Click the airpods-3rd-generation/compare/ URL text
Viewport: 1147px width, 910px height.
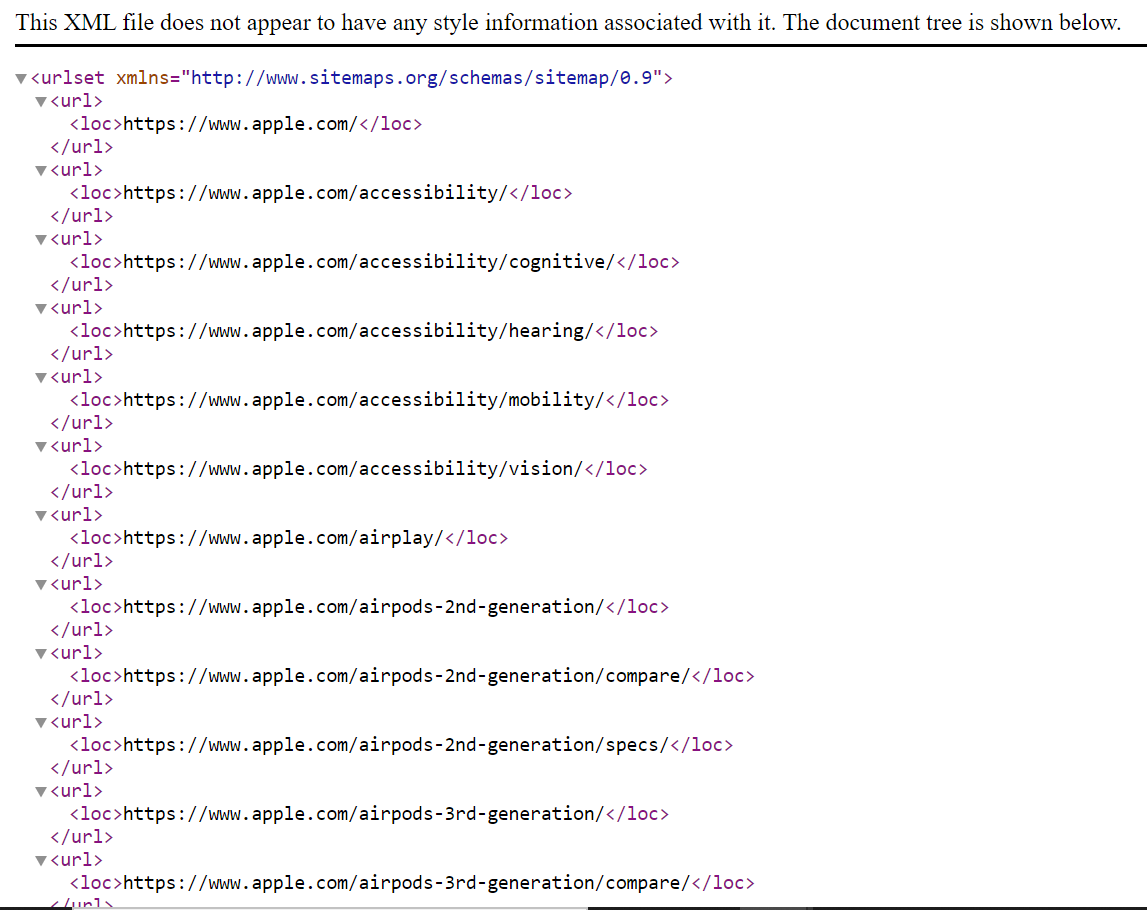point(407,882)
